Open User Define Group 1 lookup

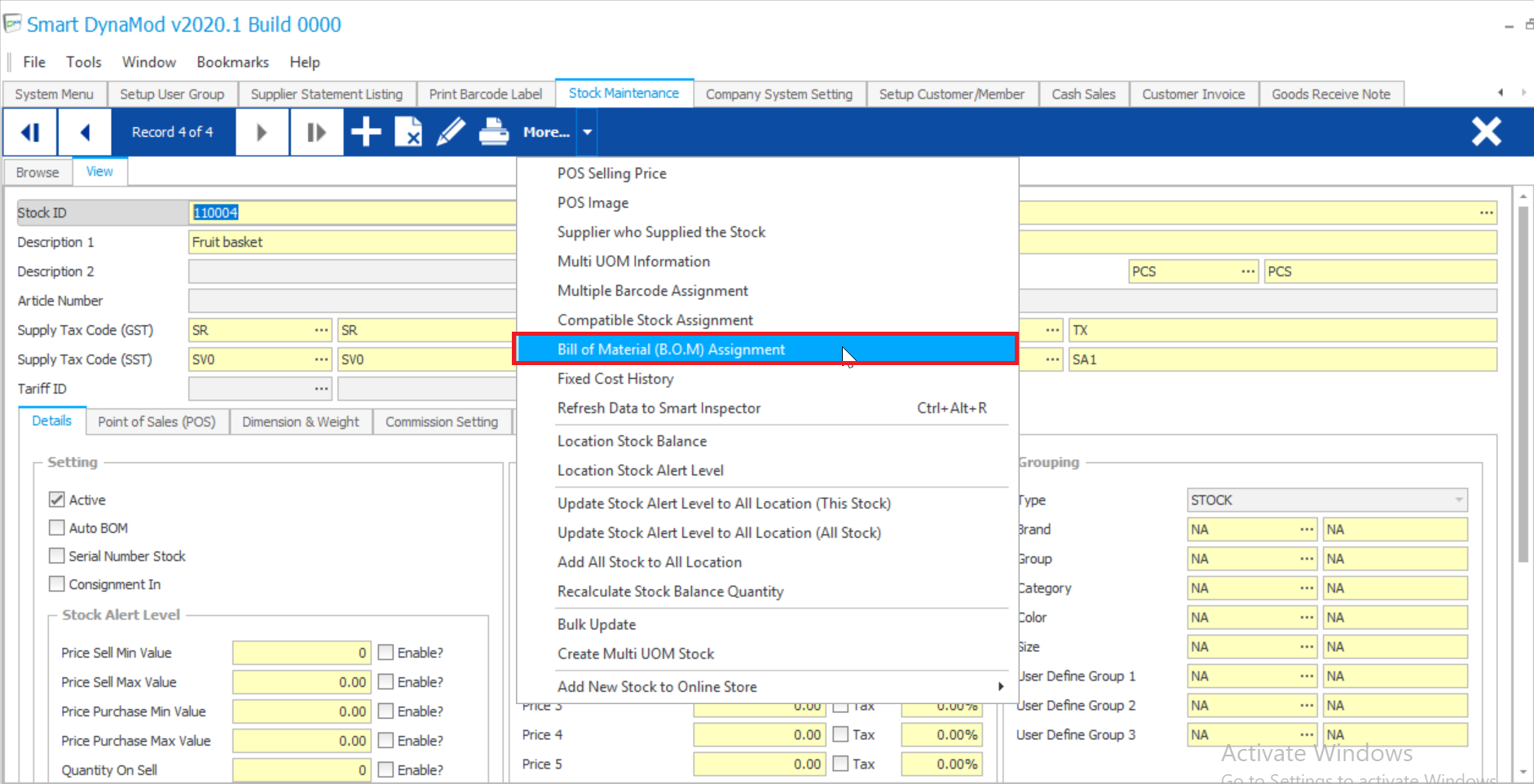pyautogui.click(x=1307, y=676)
